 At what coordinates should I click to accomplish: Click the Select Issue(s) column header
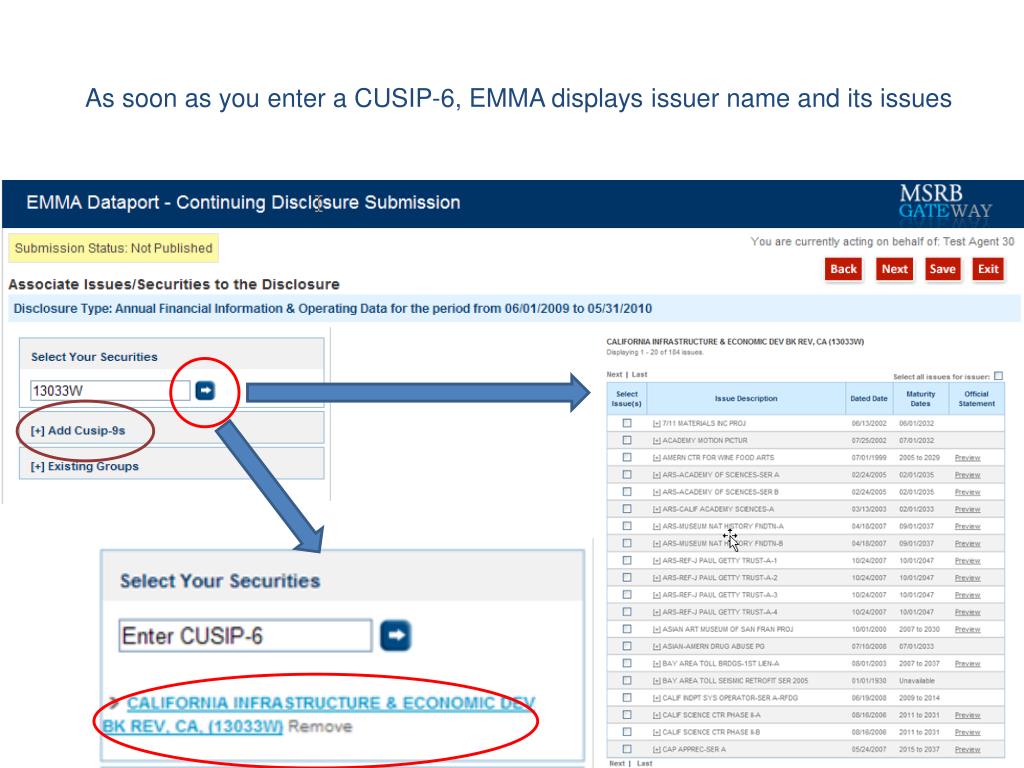tap(627, 398)
